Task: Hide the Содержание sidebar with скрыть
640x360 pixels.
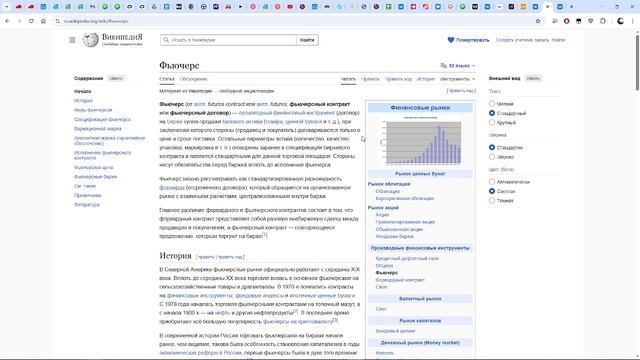Action: 116,78
